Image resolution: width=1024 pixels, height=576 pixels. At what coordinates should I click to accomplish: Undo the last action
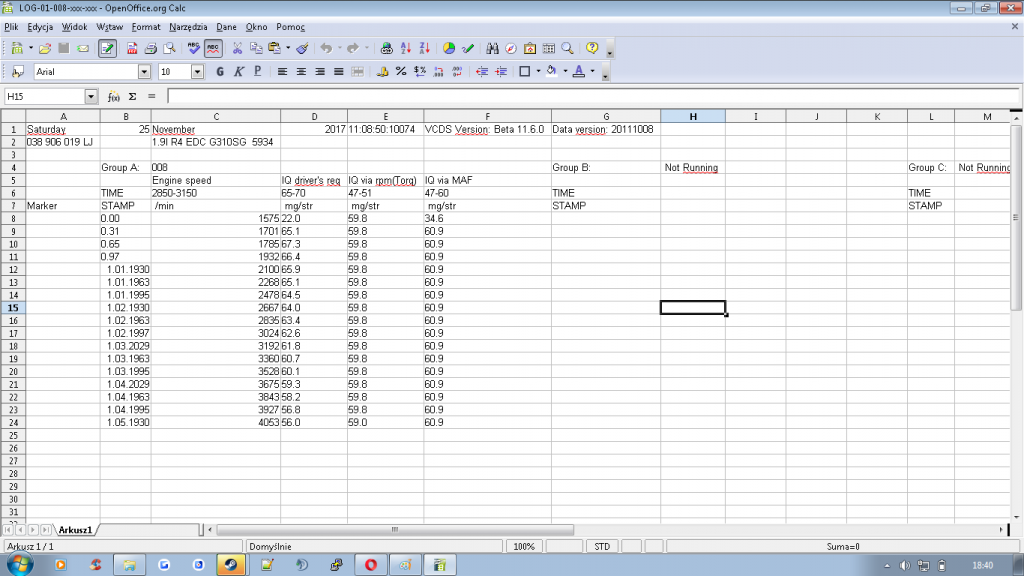pos(326,48)
